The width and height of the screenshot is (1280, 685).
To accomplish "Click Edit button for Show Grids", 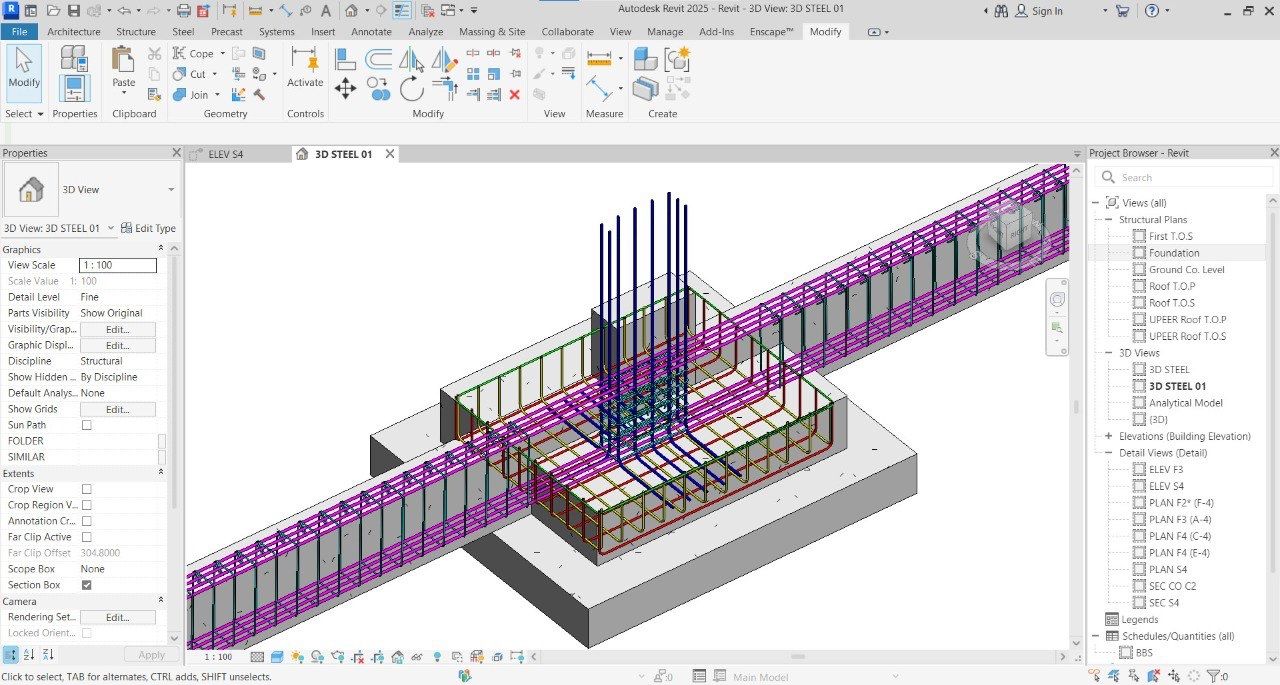I will pos(118,409).
